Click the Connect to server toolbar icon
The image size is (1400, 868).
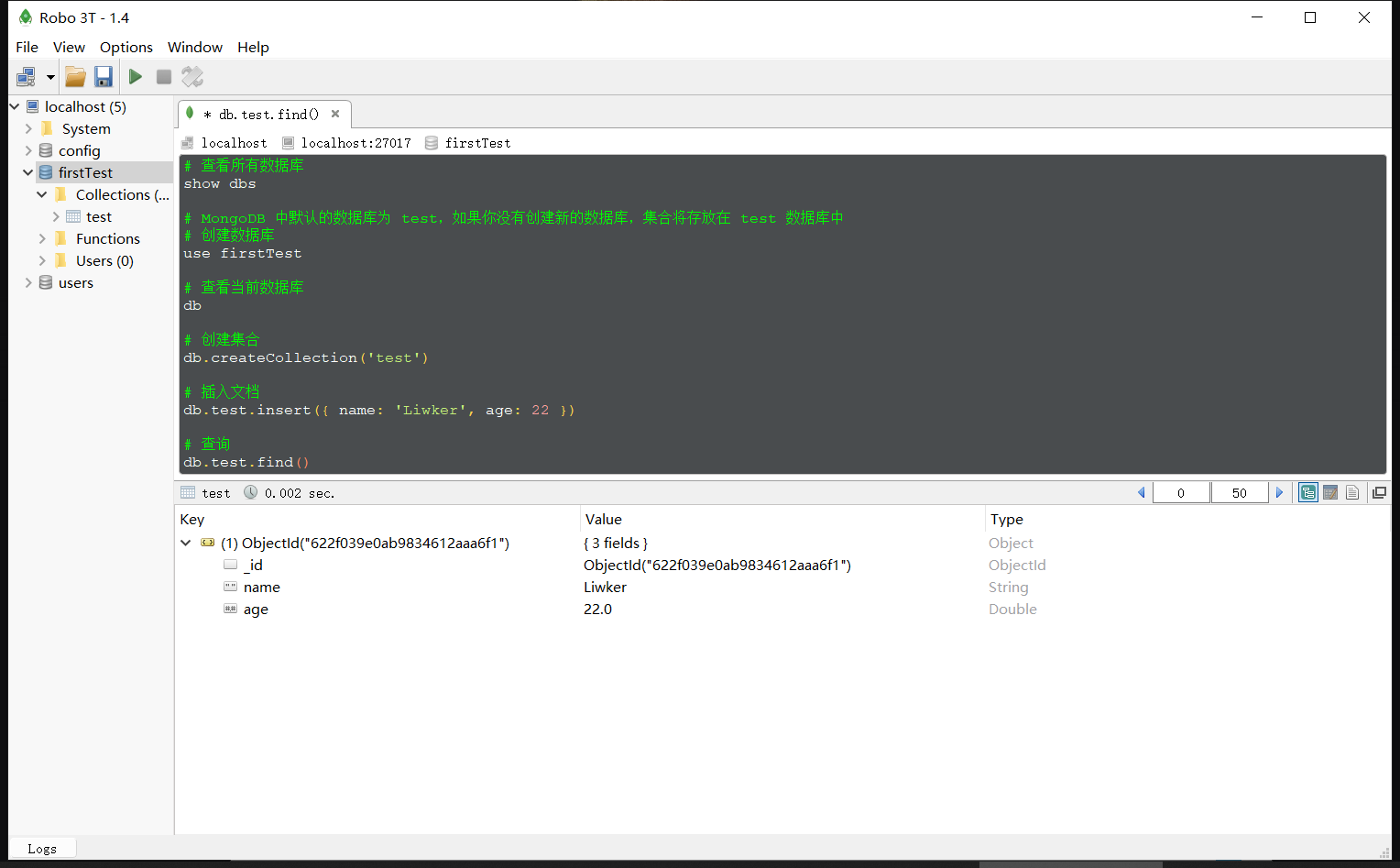(x=27, y=77)
